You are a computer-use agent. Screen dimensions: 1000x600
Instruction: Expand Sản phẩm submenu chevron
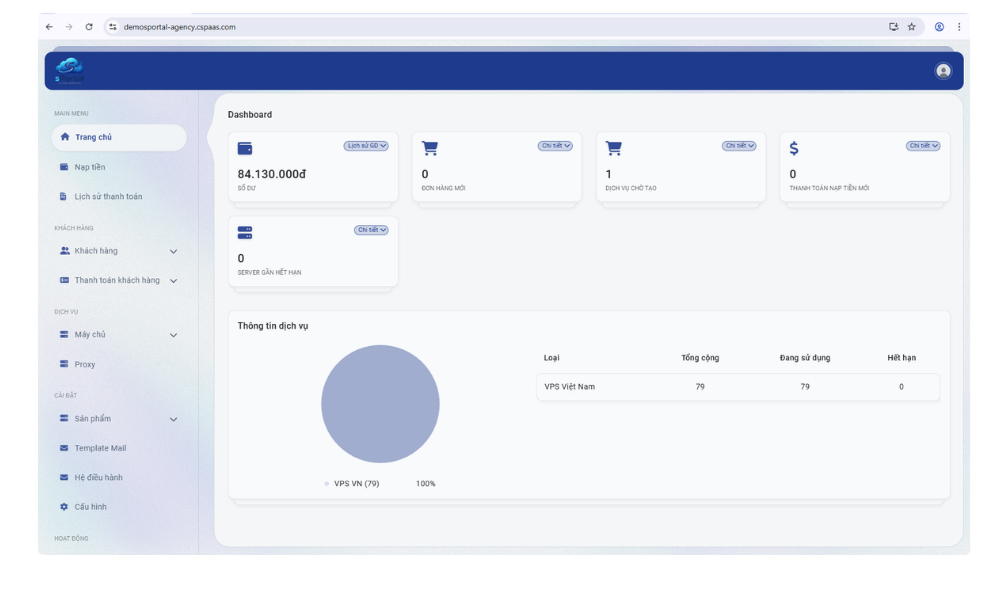click(x=173, y=419)
